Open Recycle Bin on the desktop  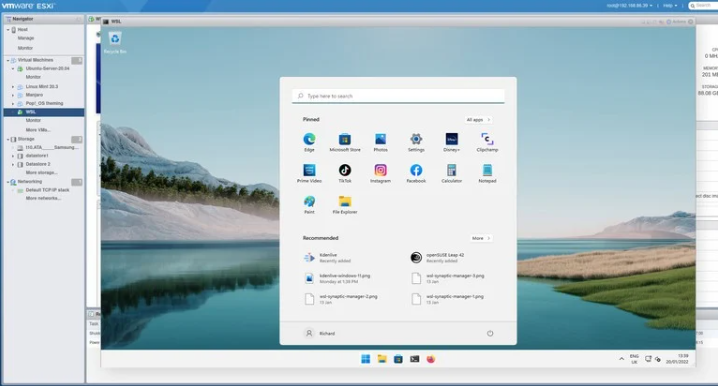click(x=115, y=42)
